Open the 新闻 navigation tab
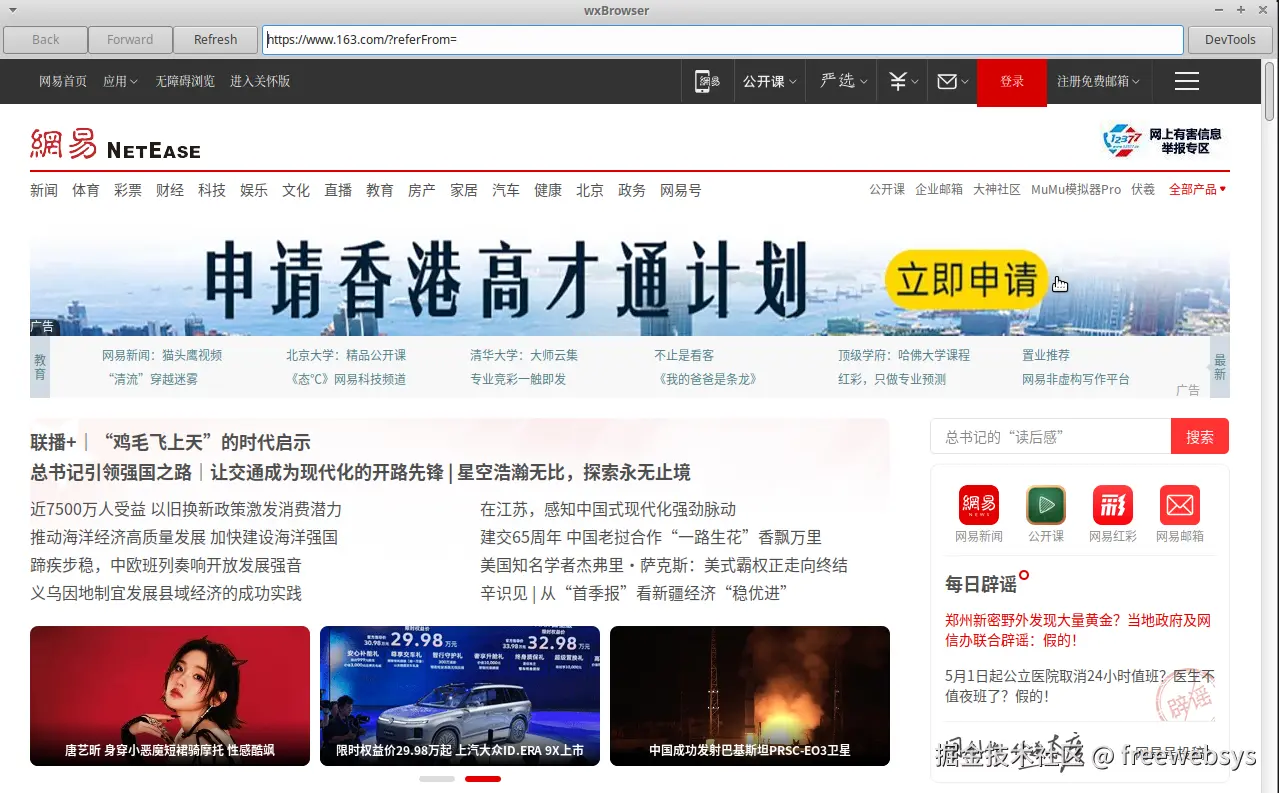This screenshot has width=1279, height=793. click(44, 190)
